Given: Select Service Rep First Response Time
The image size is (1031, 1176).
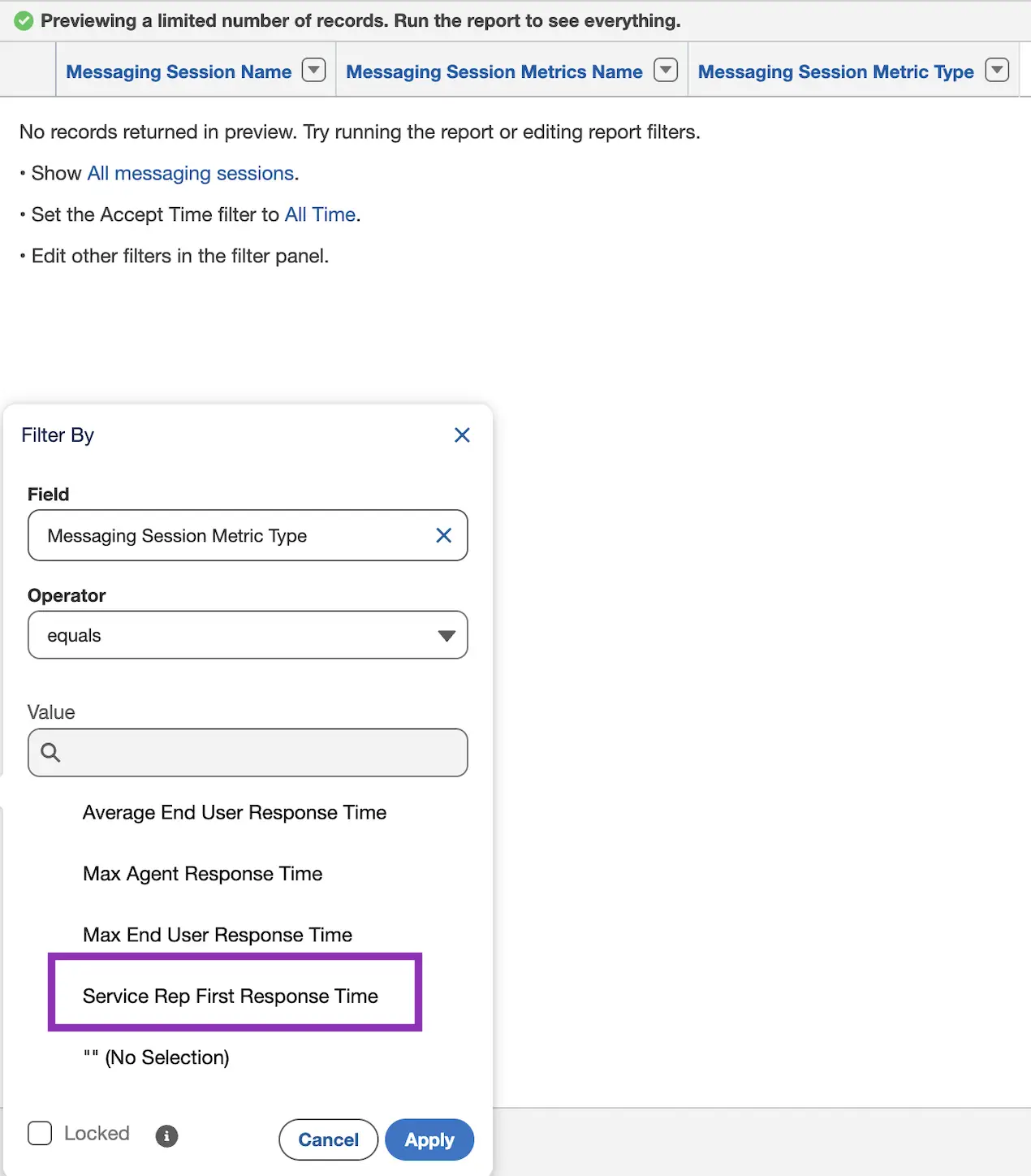Looking at the screenshot, I should [x=231, y=996].
